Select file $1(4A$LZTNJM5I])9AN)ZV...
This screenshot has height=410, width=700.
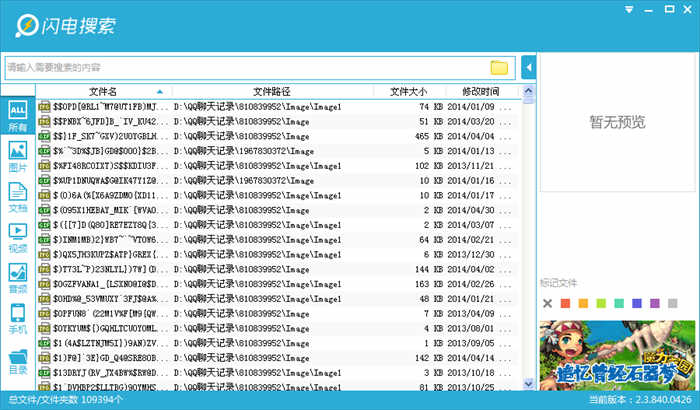(x=279, y=343)
